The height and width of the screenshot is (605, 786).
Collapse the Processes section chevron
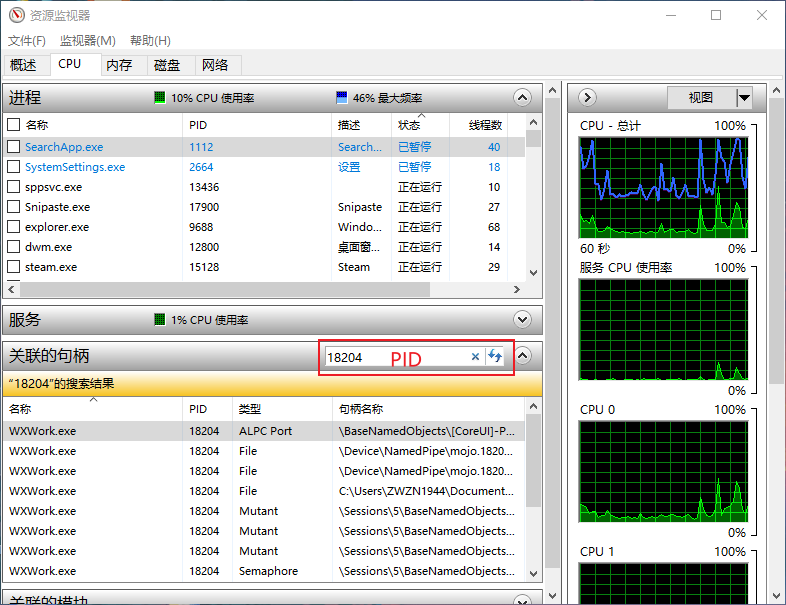[x=522, y=97]
